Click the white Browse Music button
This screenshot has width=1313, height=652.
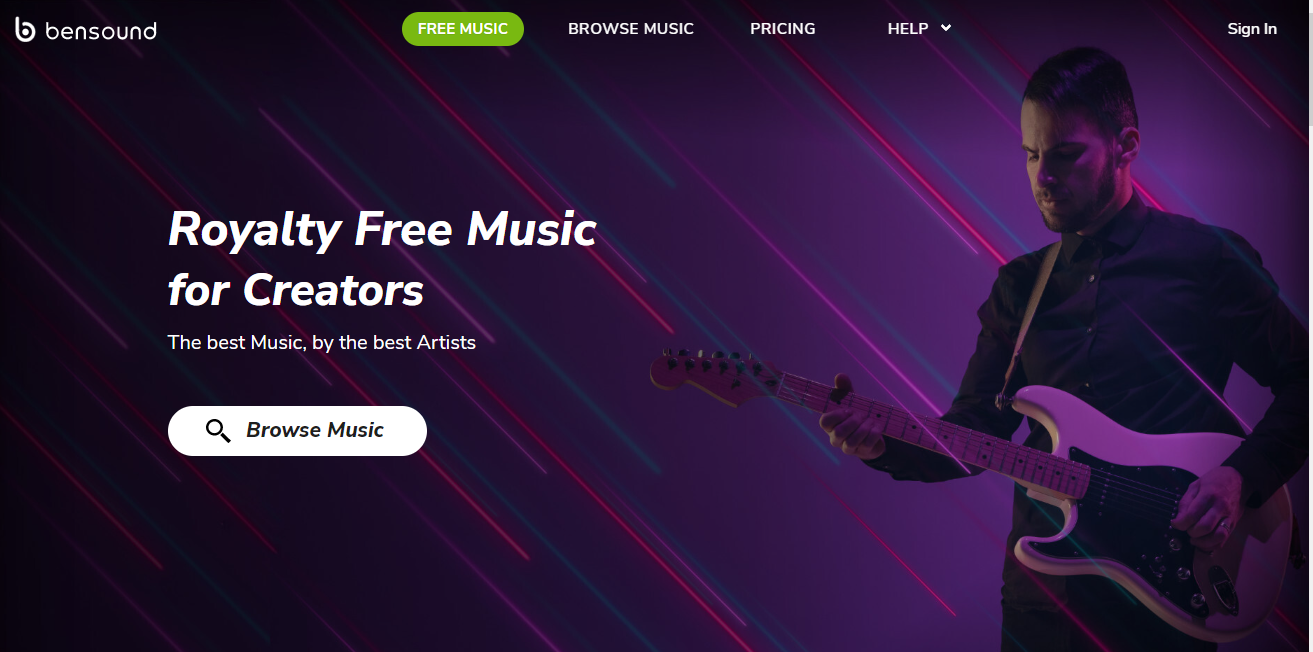tap(297, 431)
